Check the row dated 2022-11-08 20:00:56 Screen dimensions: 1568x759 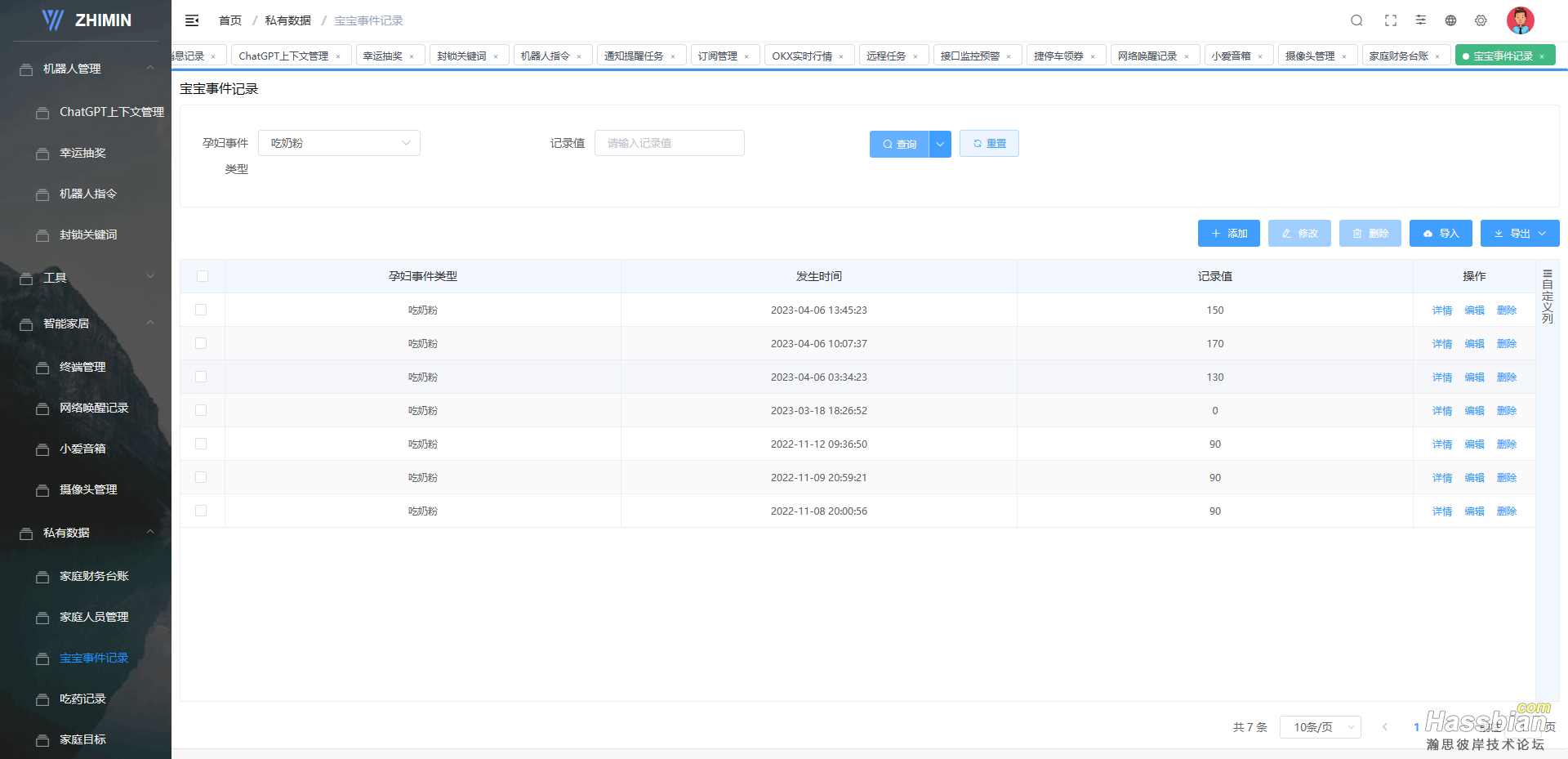(201, 511)
